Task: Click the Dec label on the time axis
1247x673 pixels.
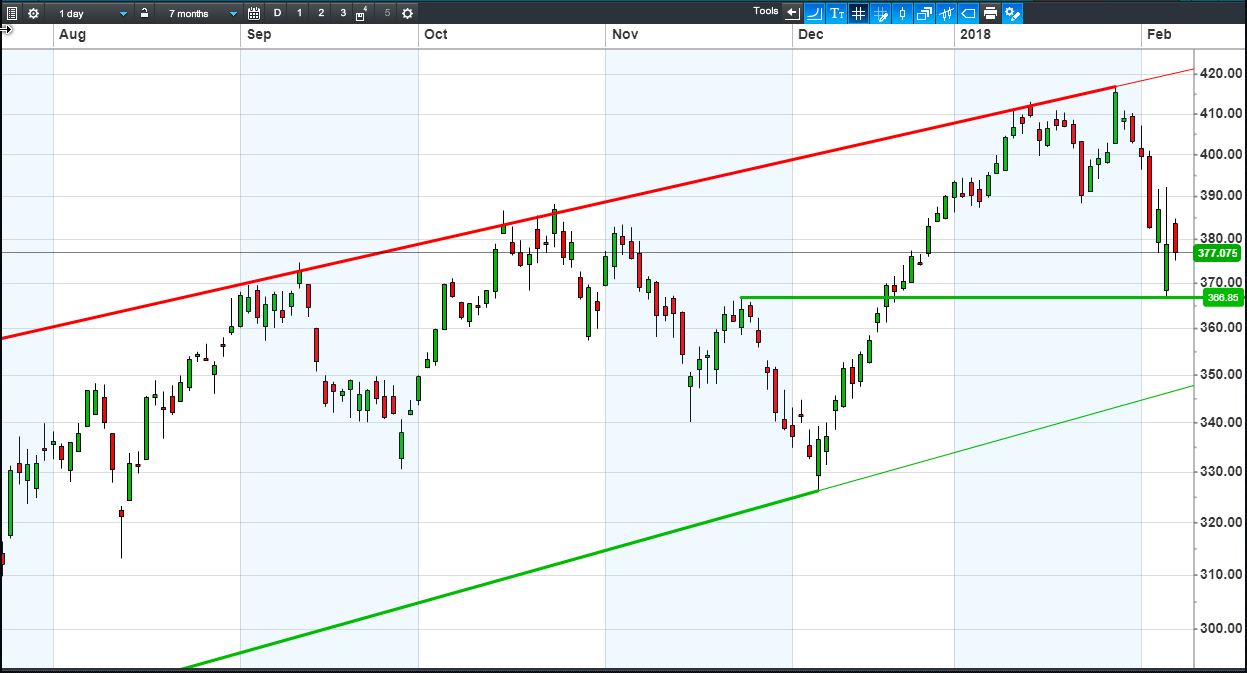Action: click(x=811, y=34)
